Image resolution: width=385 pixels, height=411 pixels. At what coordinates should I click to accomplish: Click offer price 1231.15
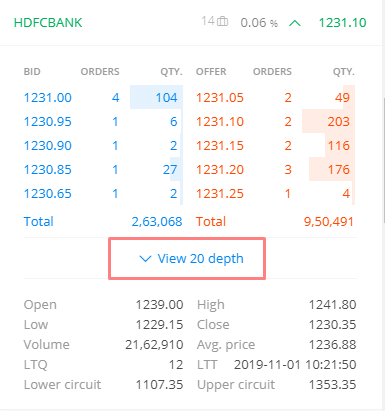pos(220,146)
